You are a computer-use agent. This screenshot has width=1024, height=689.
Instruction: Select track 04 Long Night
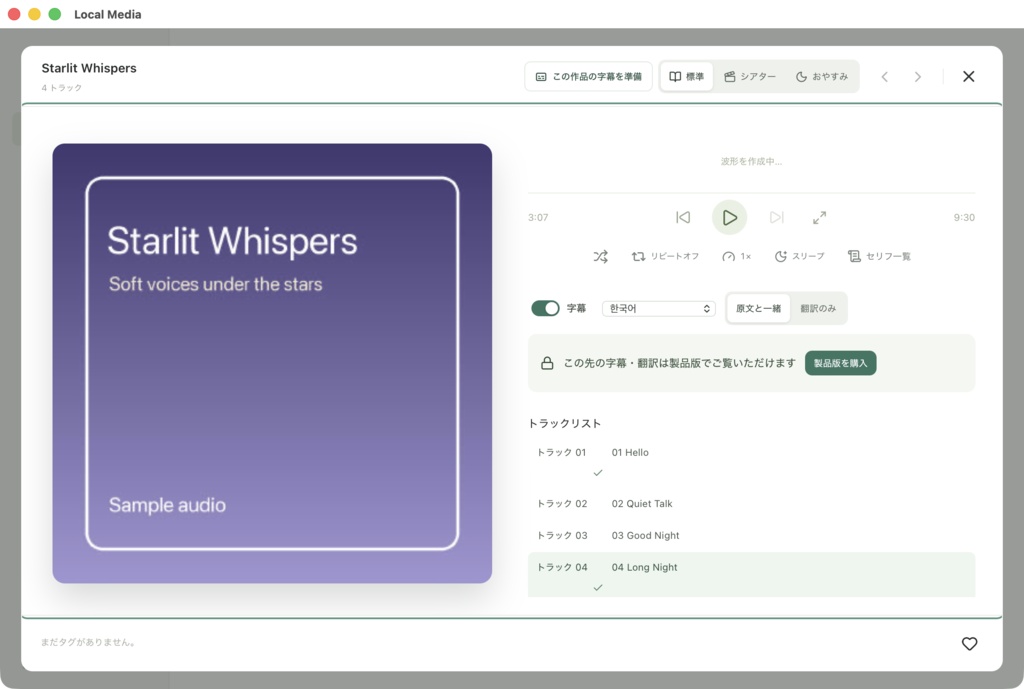751,575
